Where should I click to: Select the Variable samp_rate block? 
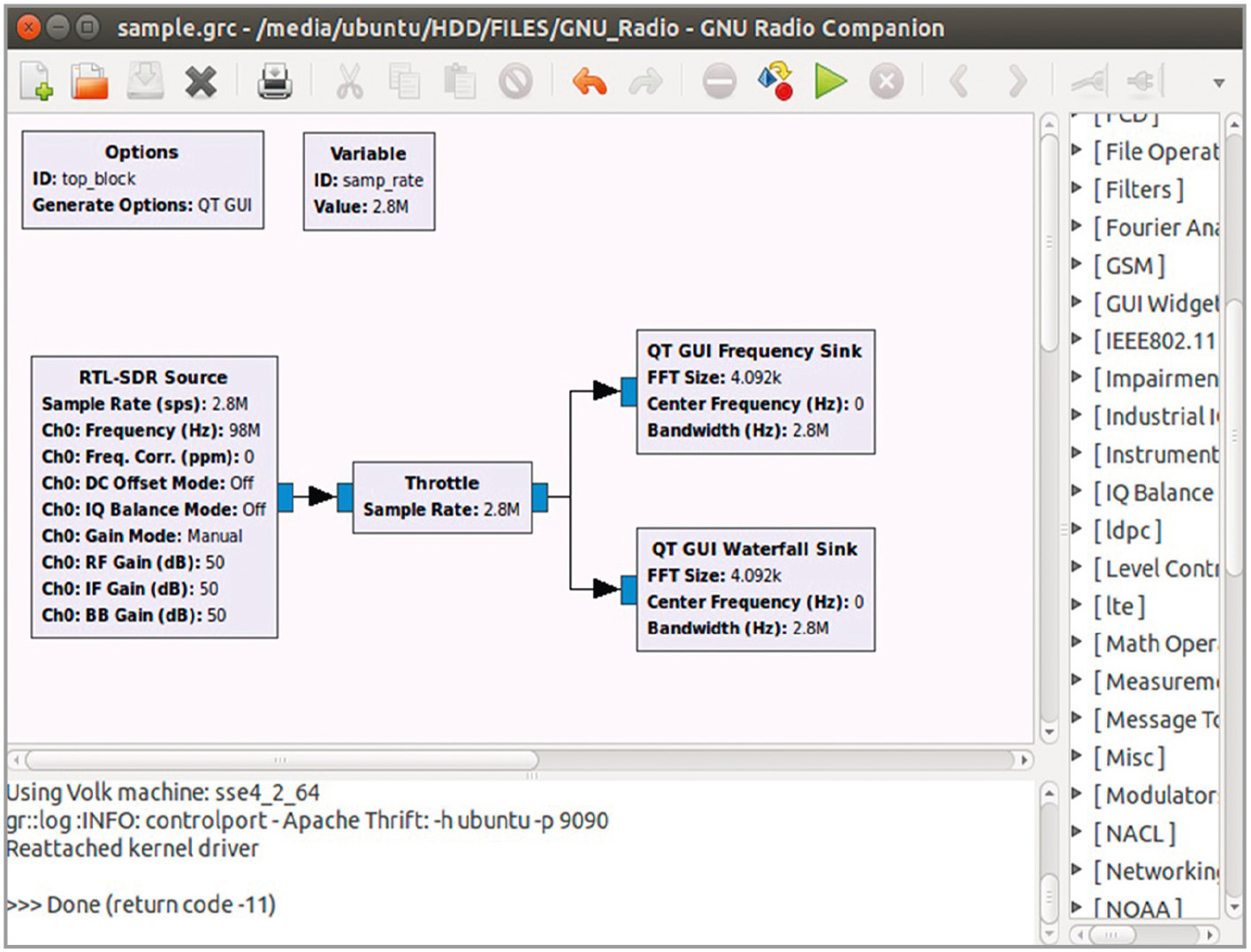pyautogui.click(x=369, y=181)
